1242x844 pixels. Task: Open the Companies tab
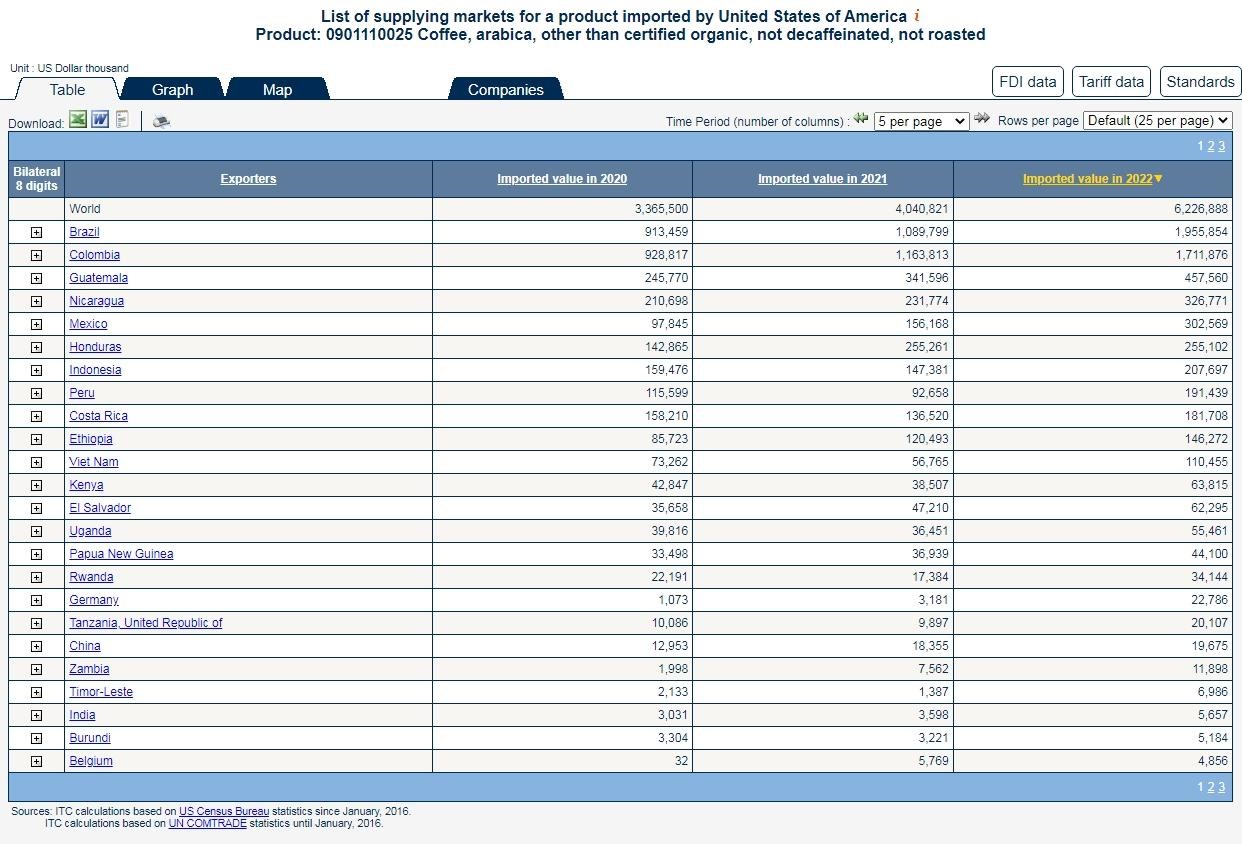click(505, 89)
